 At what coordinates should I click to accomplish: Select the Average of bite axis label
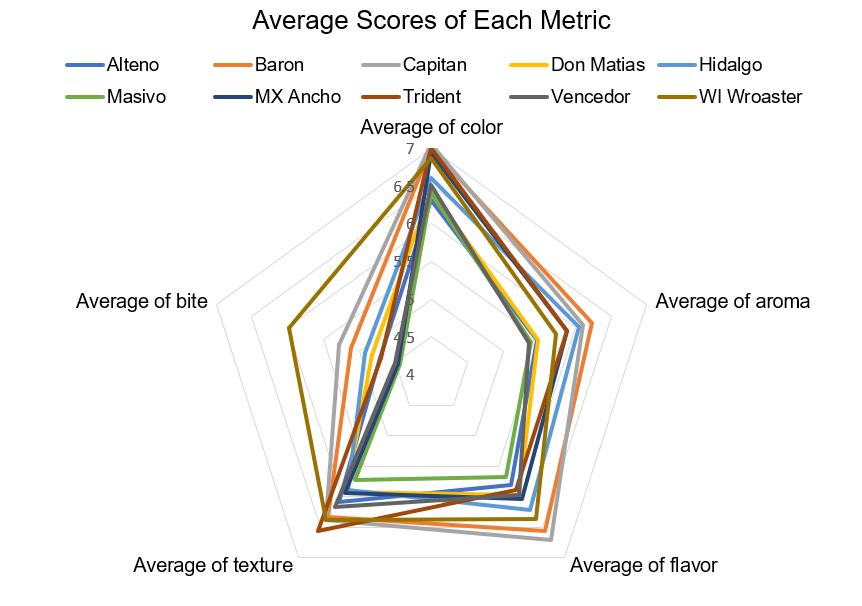coord(142,301)
